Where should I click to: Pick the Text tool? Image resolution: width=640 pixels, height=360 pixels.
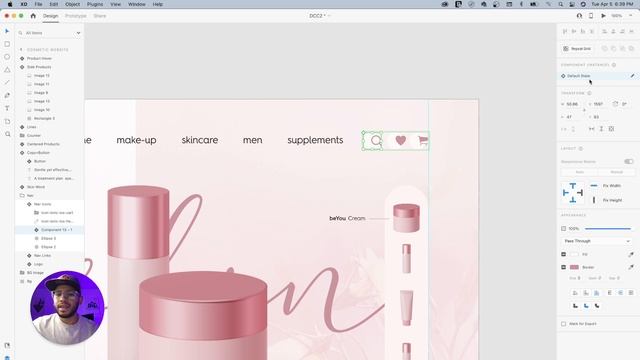tap(7, 108)
